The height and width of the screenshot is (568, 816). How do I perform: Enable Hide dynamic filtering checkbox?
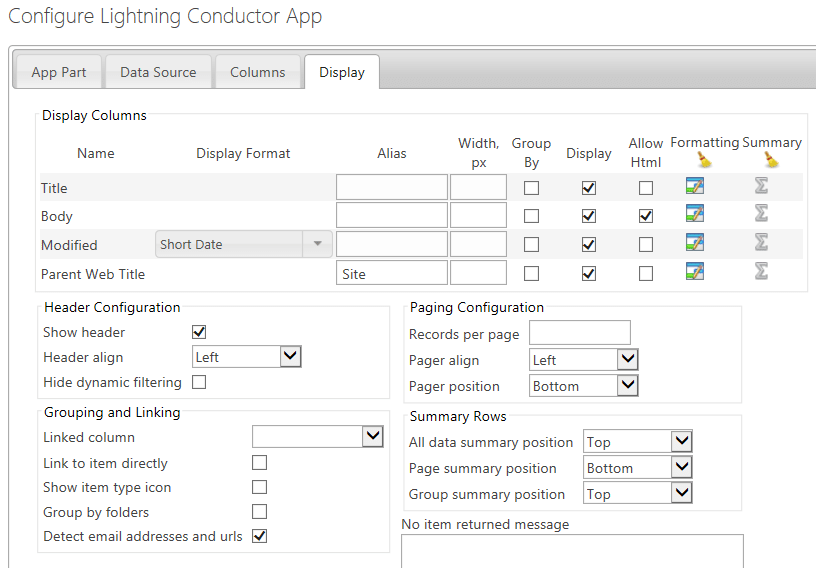click(x=199, y=382)
